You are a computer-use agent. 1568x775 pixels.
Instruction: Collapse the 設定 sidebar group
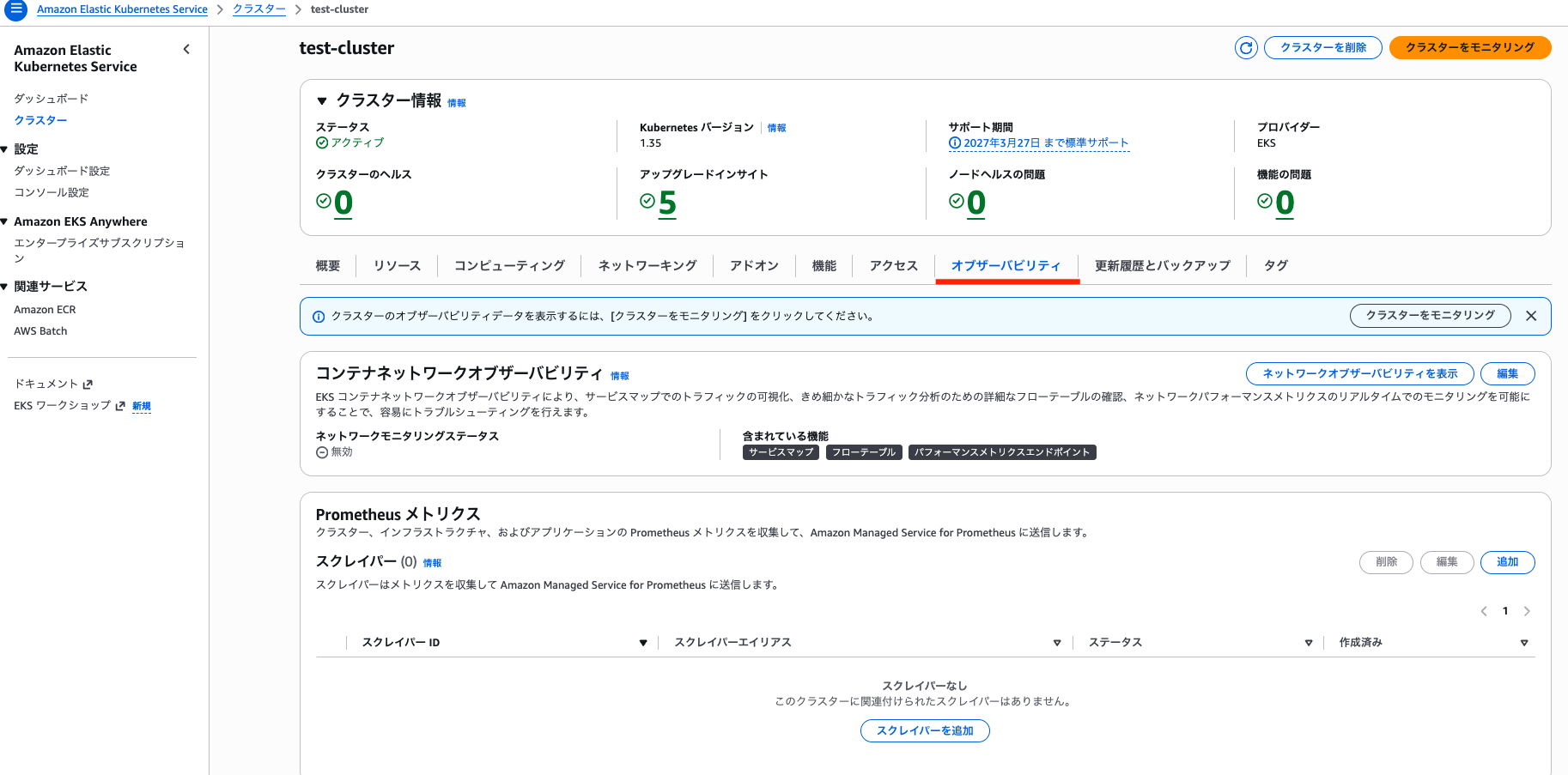(x=4, y=149)
